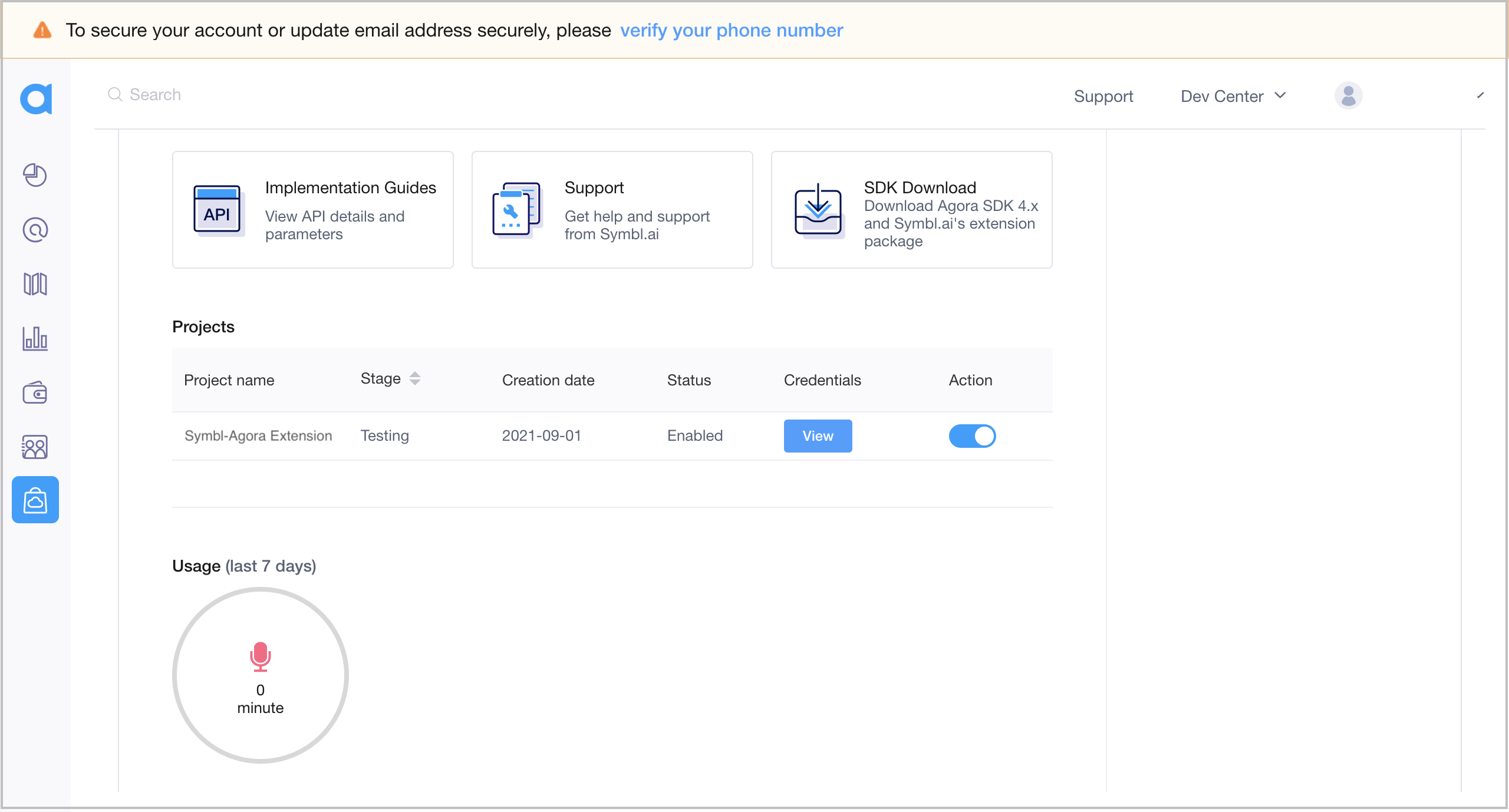This screenshot has height=812, width=1509.
Task: Click the search magnifier icon
Action: coord(115,95)
